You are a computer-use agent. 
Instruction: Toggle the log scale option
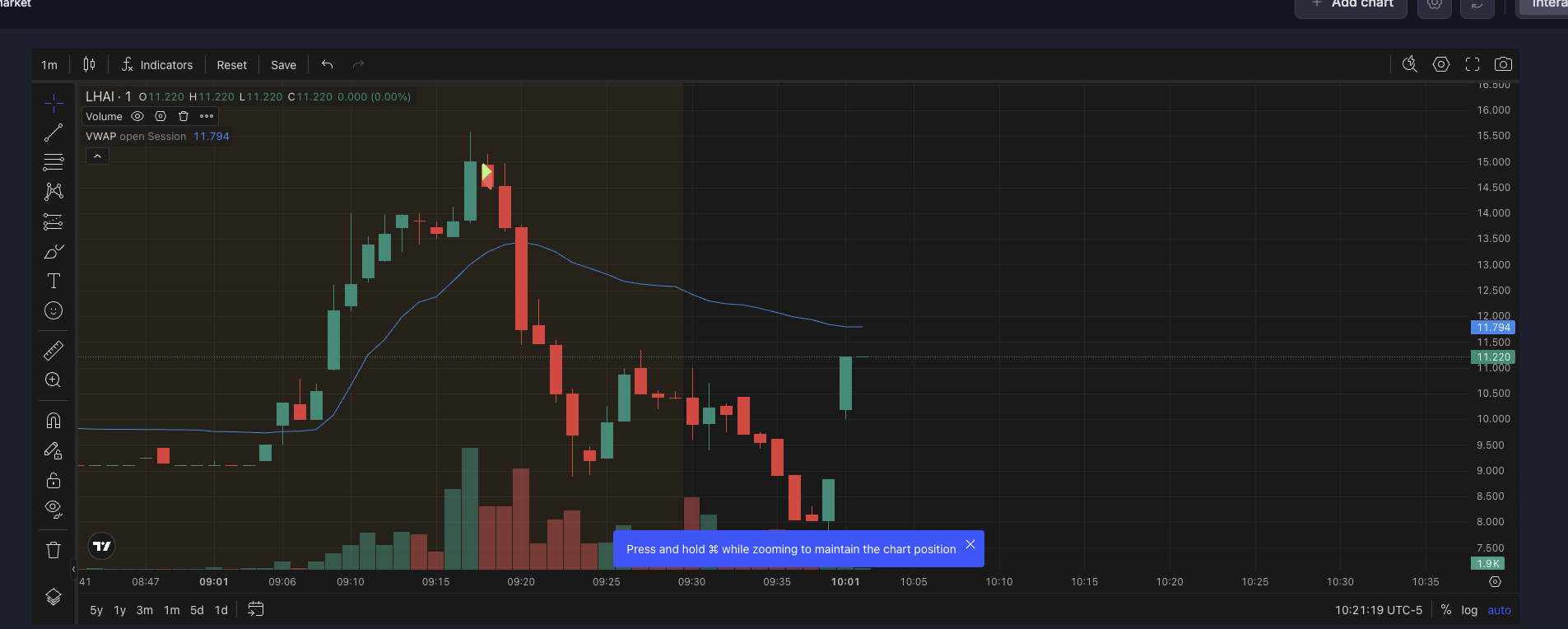(x=1469, y=610)
